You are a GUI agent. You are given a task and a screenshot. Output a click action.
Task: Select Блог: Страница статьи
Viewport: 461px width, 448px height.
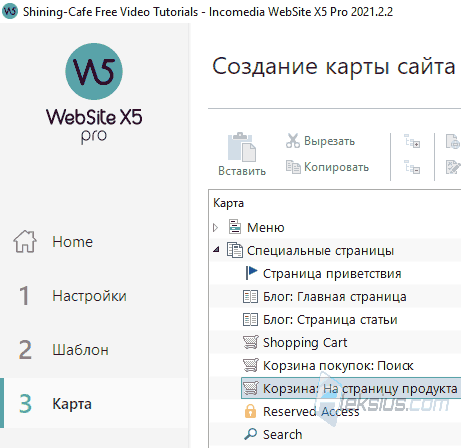coord(330,320)
